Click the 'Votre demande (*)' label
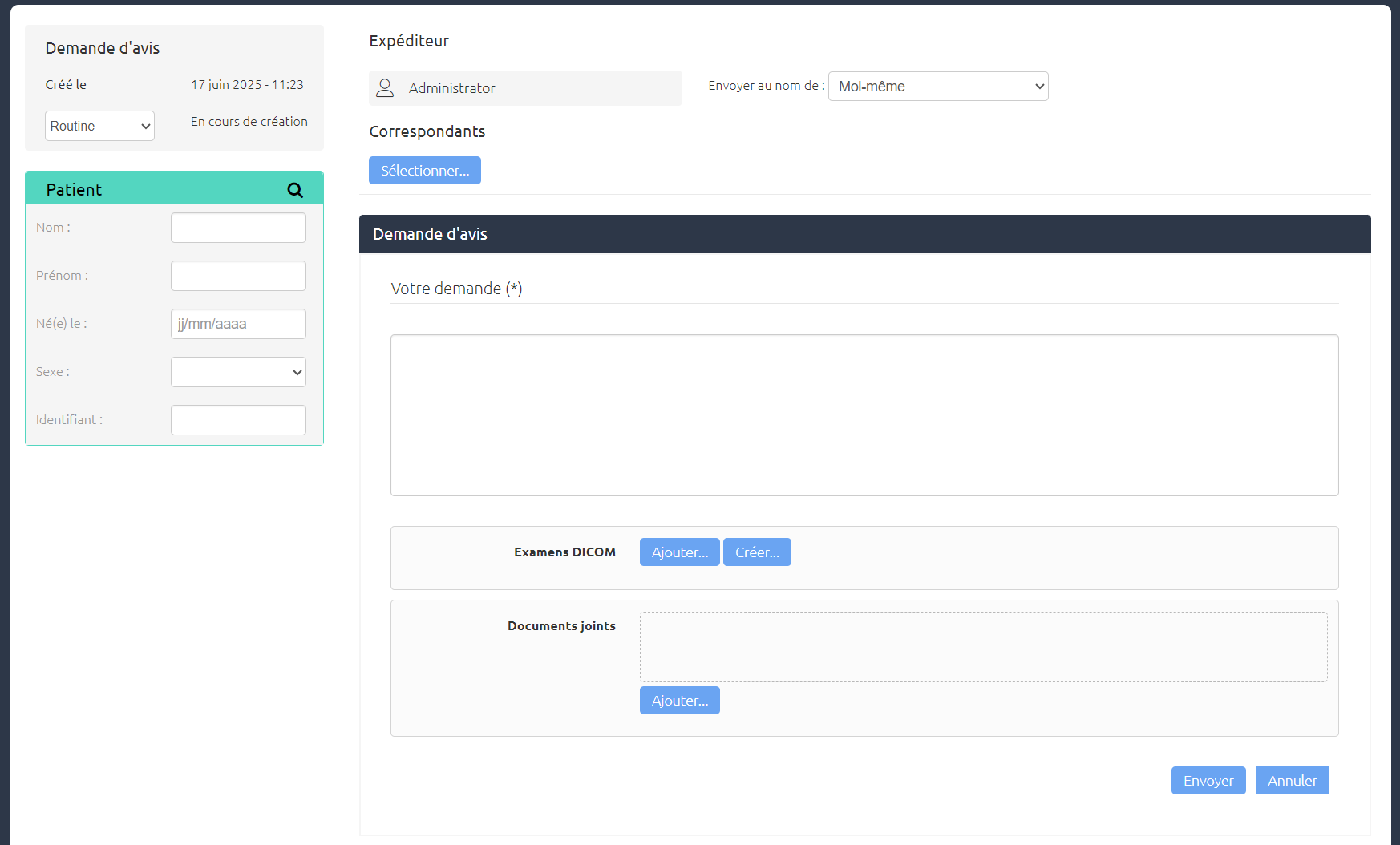The image size is (1400, 845). [456, 289]
